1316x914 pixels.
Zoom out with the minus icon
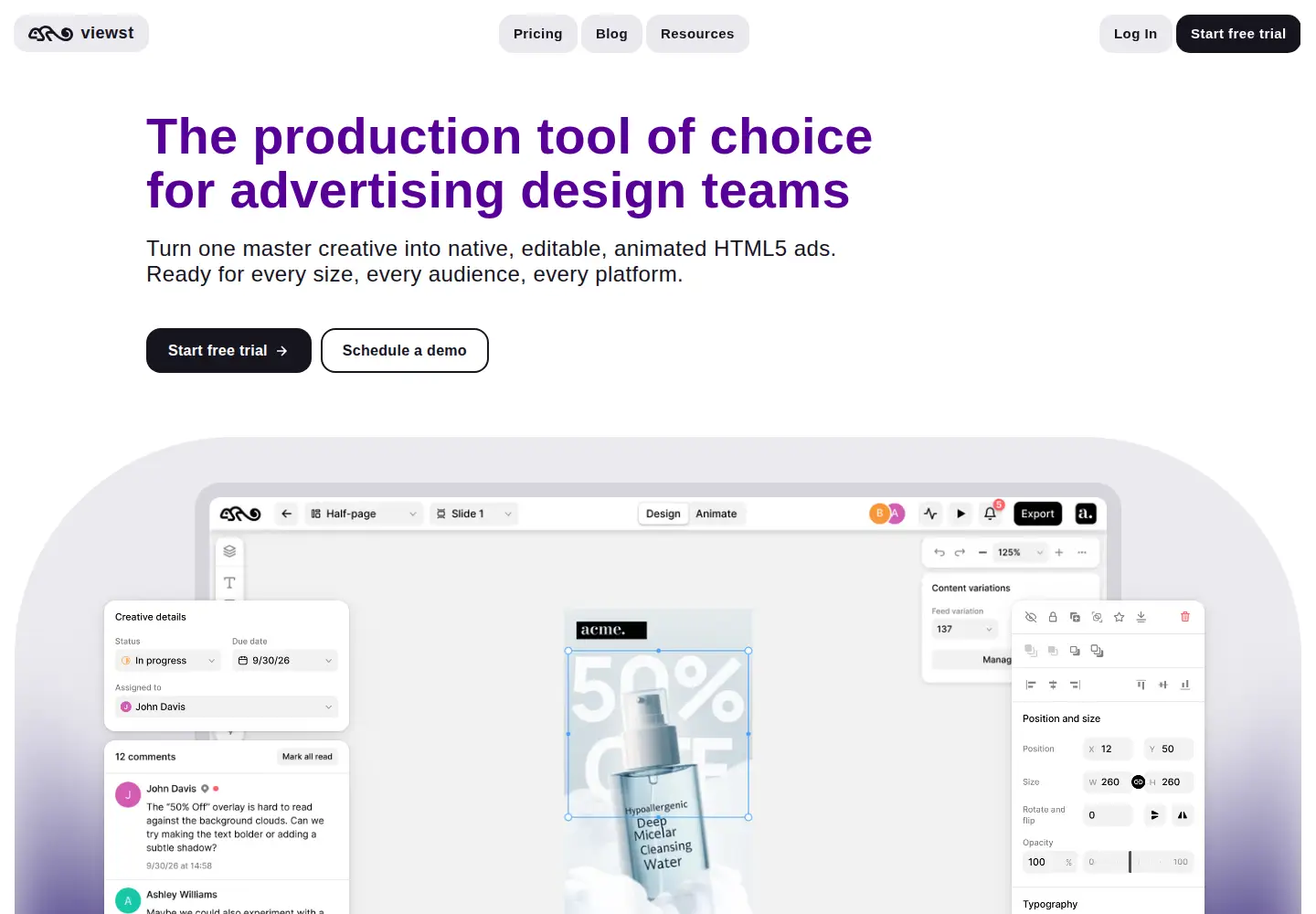[x=982, y=552]
